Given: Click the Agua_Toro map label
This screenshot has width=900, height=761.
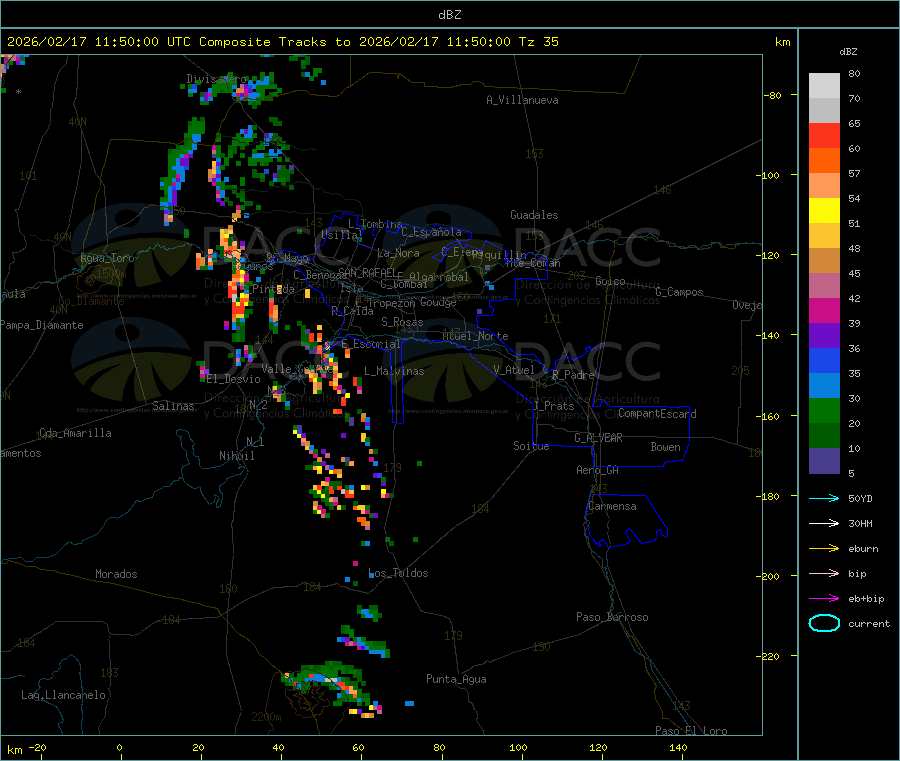Looking at the screenshot, I should [107, 258].
